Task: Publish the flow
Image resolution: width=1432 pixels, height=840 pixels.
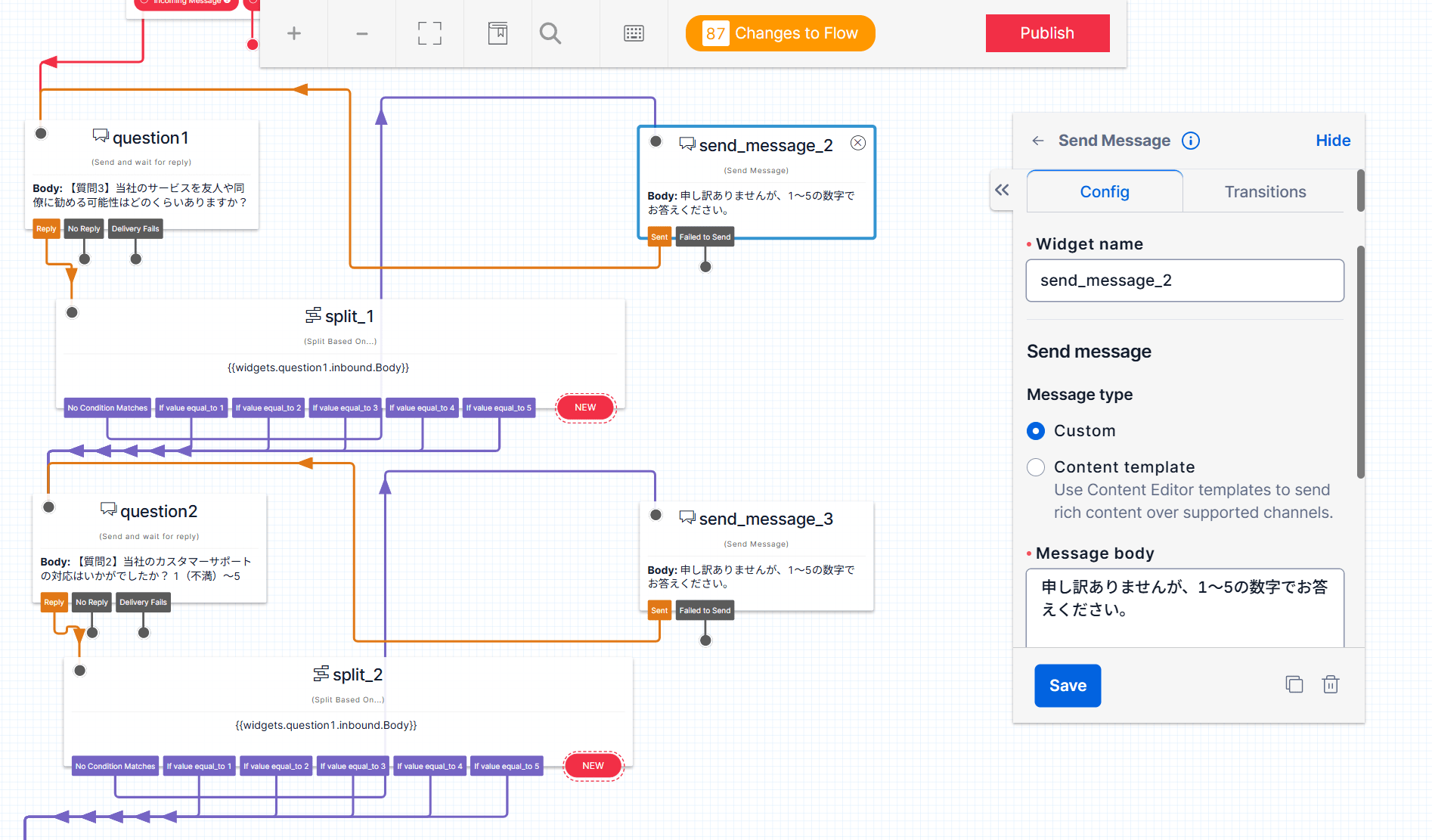Action: click(x=1047, y=33)
